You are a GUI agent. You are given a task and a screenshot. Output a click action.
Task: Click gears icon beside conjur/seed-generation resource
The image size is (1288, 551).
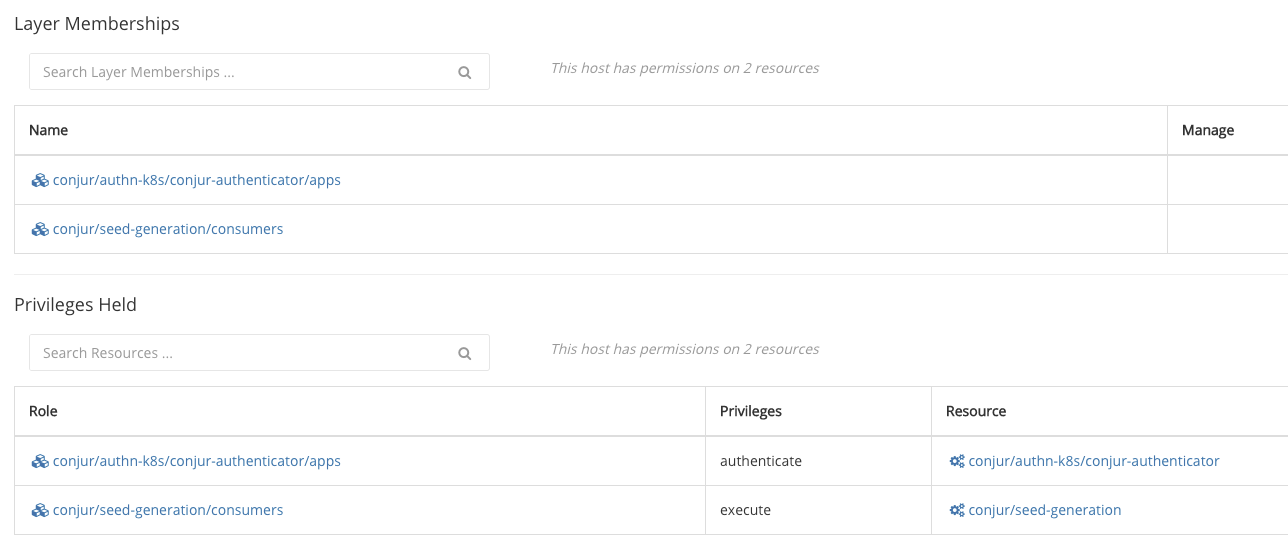point(957,510)
